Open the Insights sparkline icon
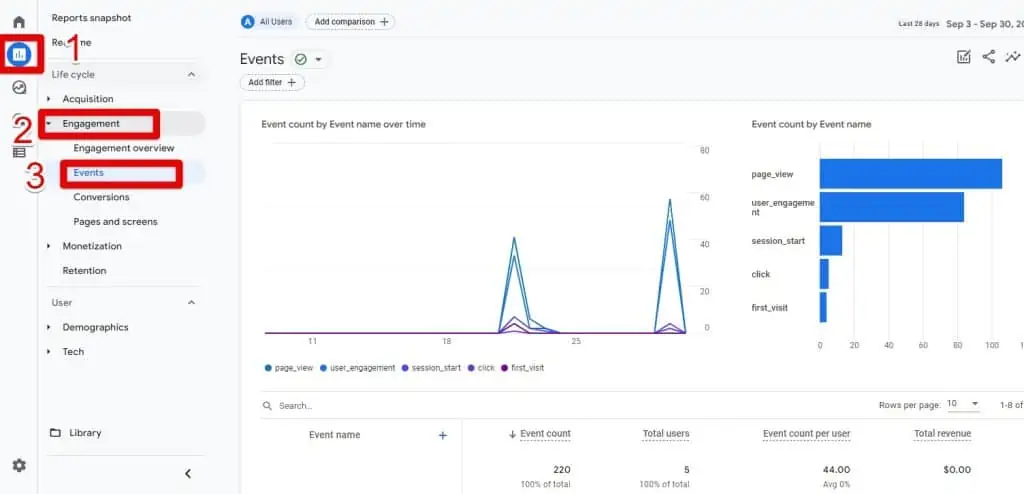The image size is (1024, 494). pyautogui.click(x=1012, y=57)
